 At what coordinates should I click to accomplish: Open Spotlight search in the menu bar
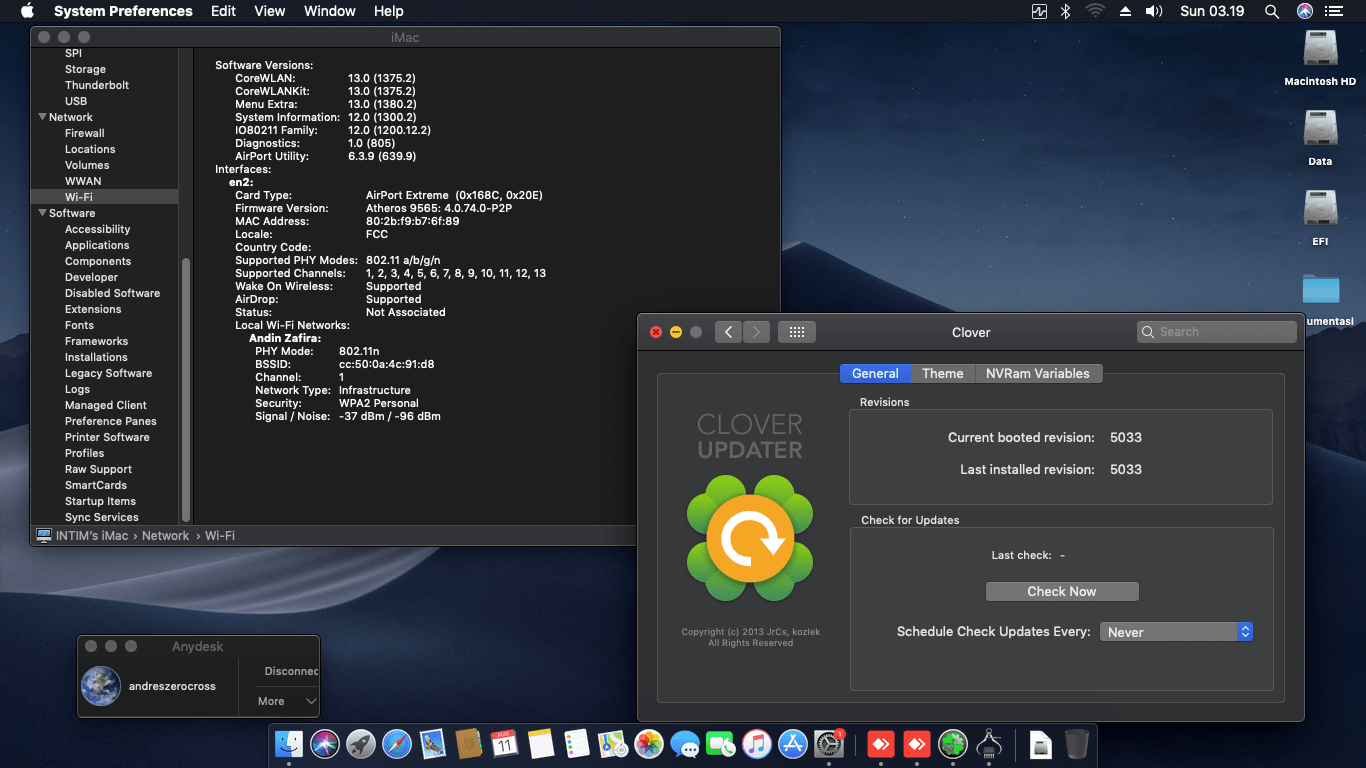1272,11
